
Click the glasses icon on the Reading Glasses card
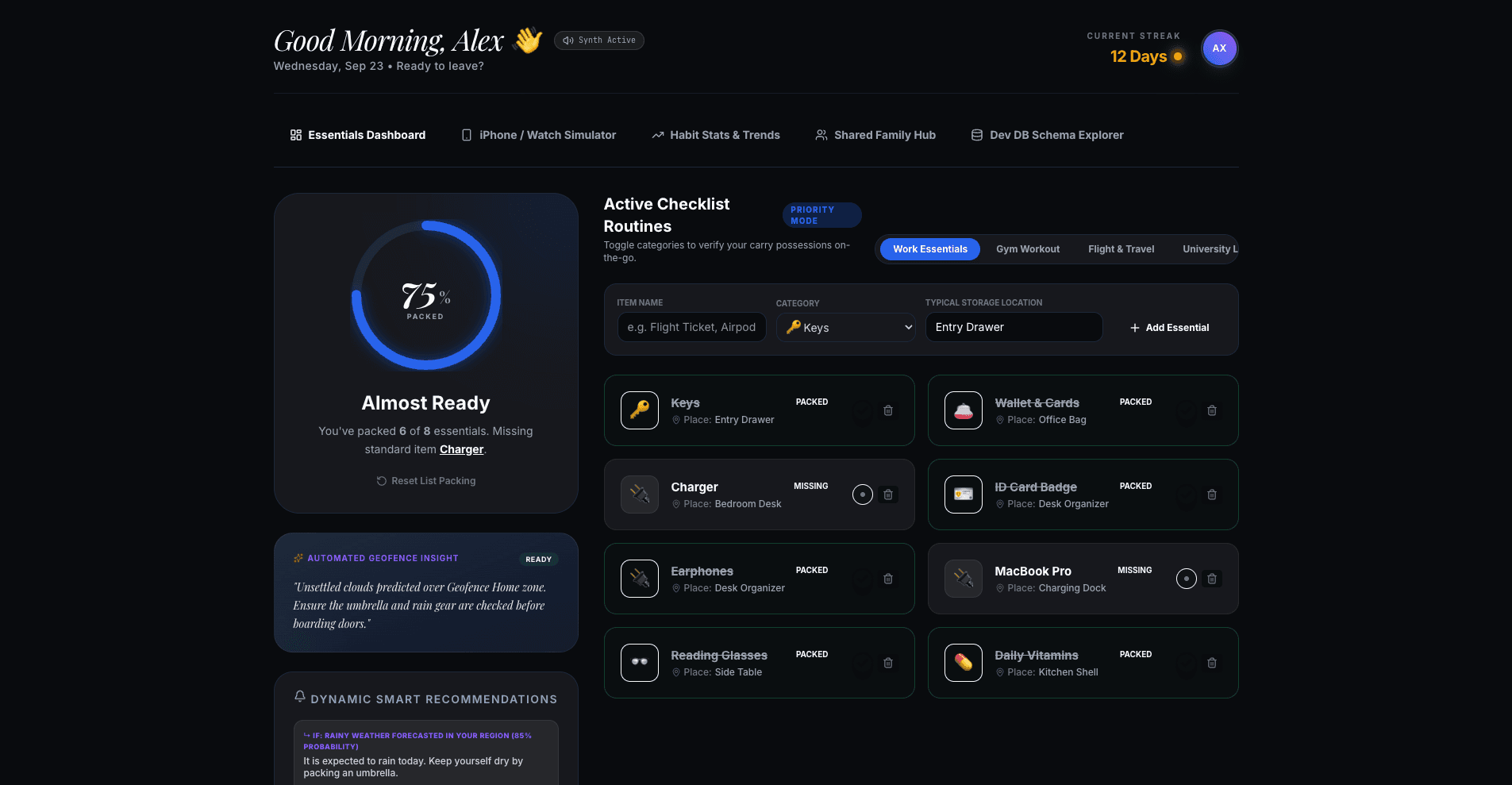(640, 663)
